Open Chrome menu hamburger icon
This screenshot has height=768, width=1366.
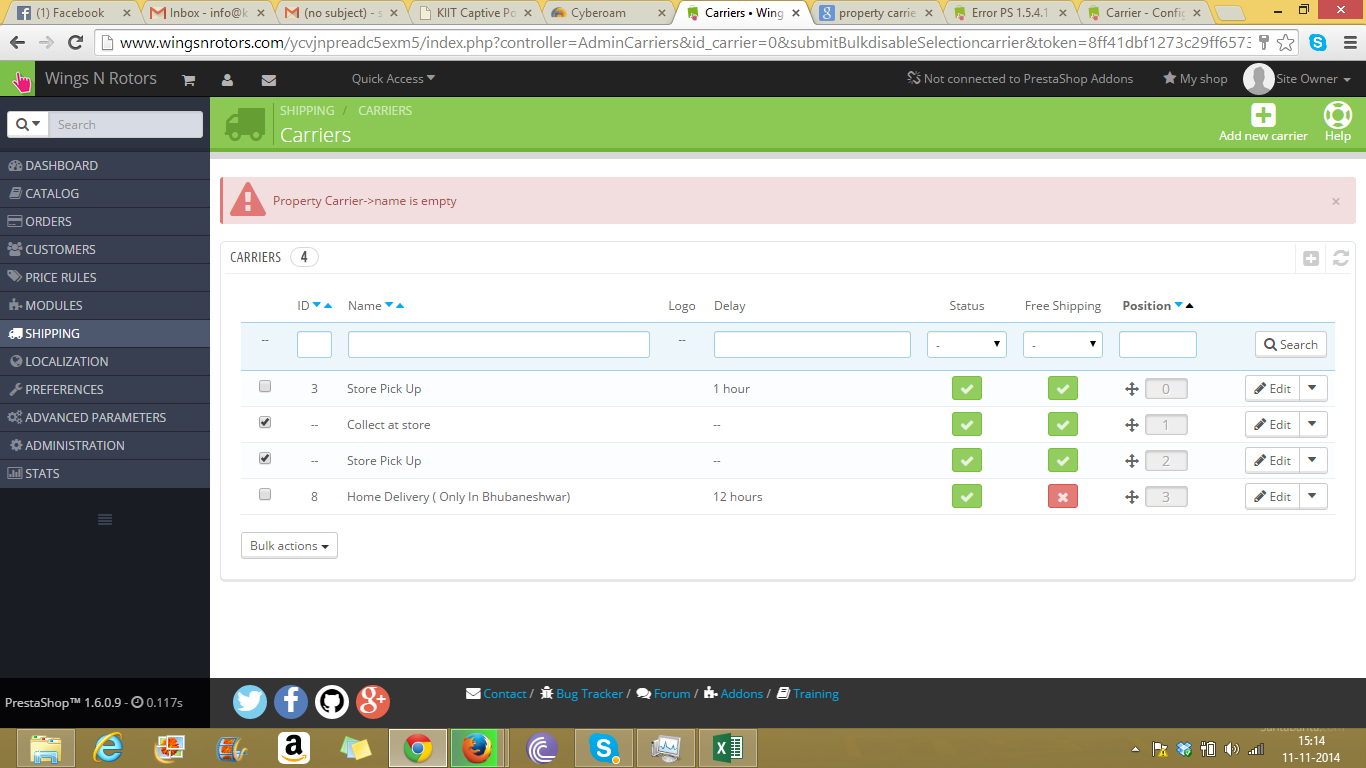point(1347,43)
